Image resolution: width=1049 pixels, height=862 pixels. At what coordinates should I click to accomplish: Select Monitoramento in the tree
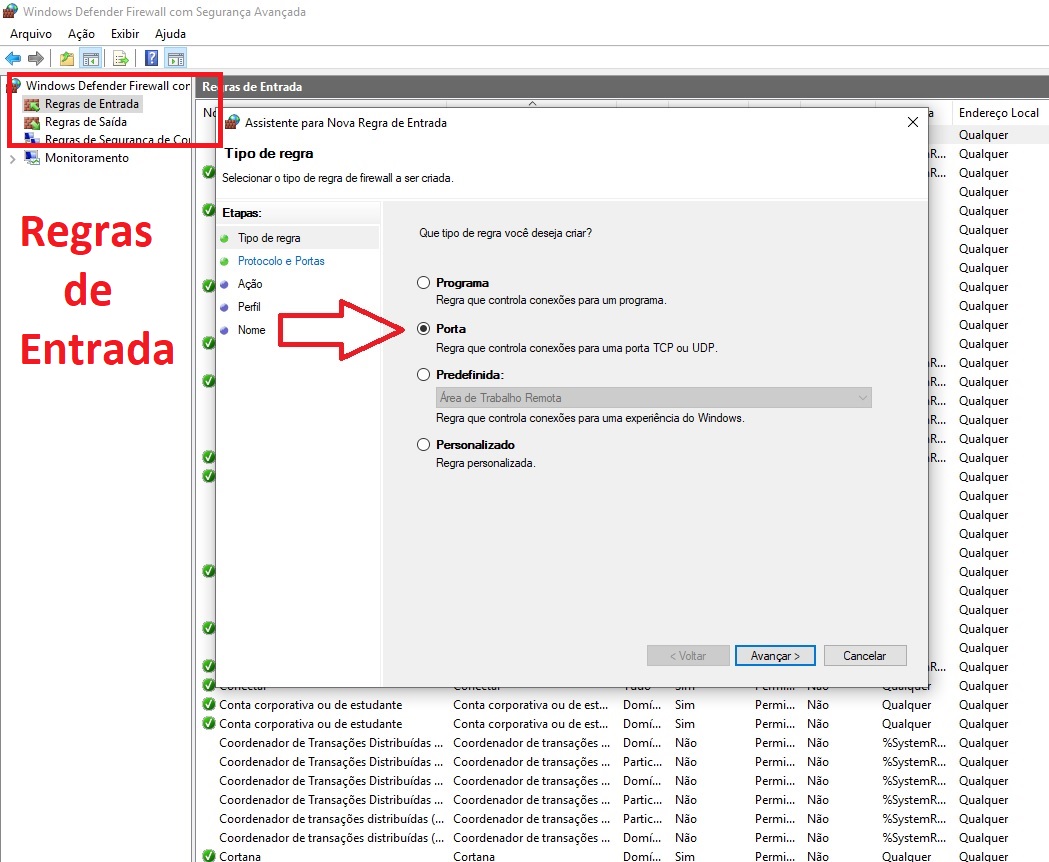coord(87,158)
